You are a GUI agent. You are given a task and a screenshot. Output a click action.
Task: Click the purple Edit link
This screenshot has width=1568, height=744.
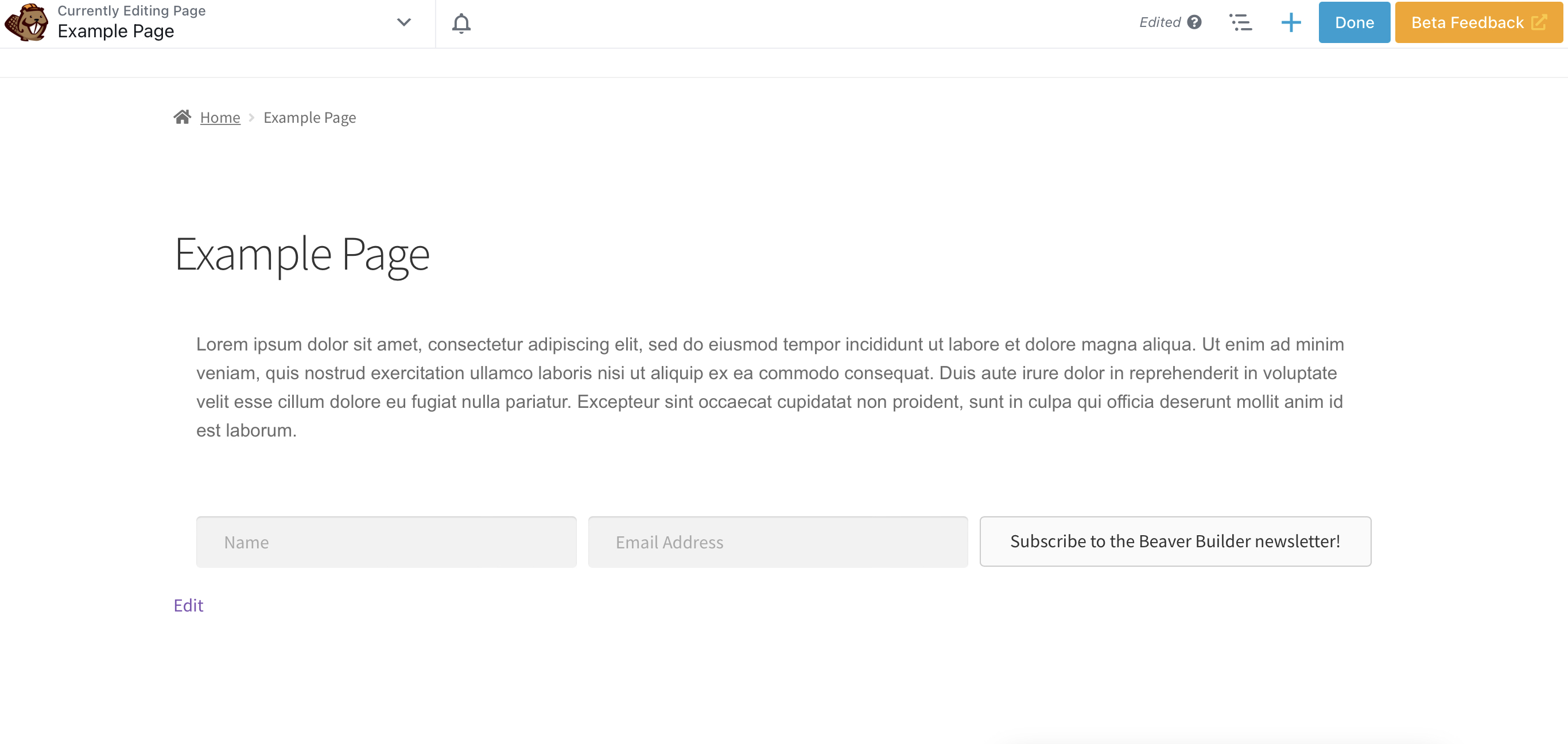[x=188, y=605]
